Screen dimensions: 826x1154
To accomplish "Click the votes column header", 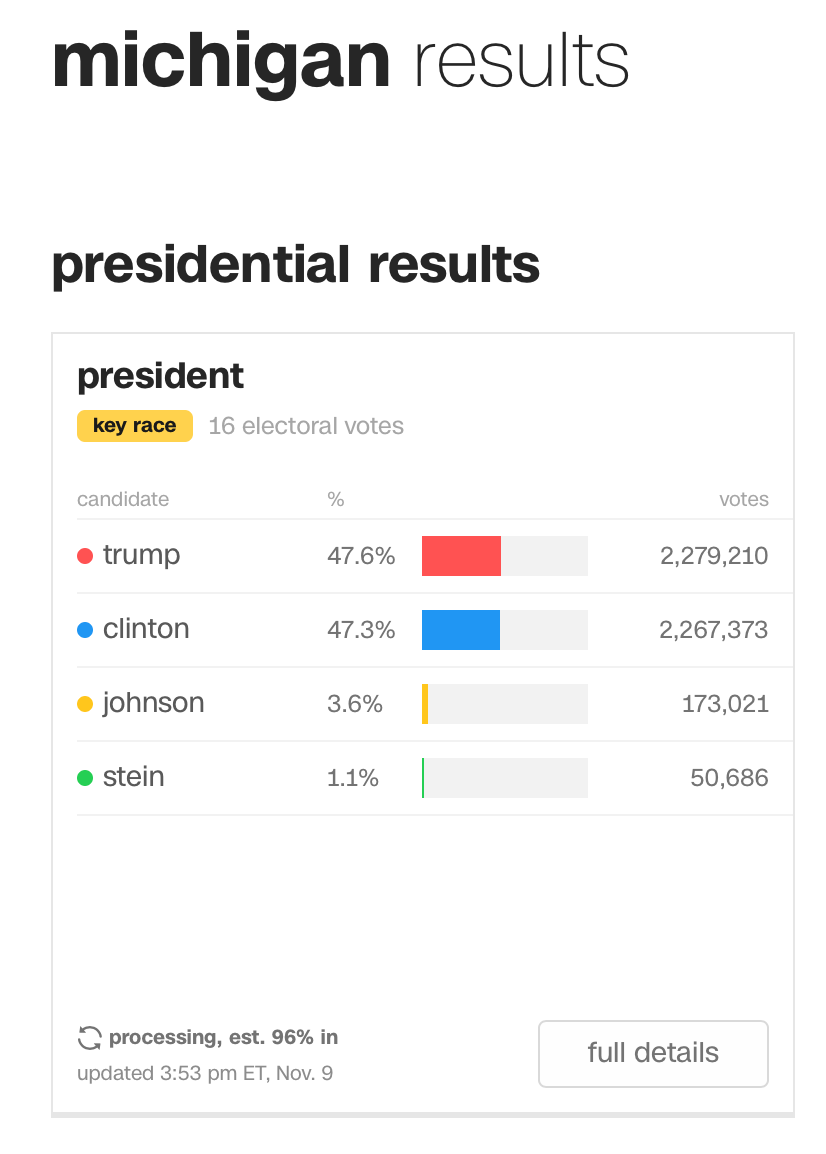I will (x=744, y=499).
